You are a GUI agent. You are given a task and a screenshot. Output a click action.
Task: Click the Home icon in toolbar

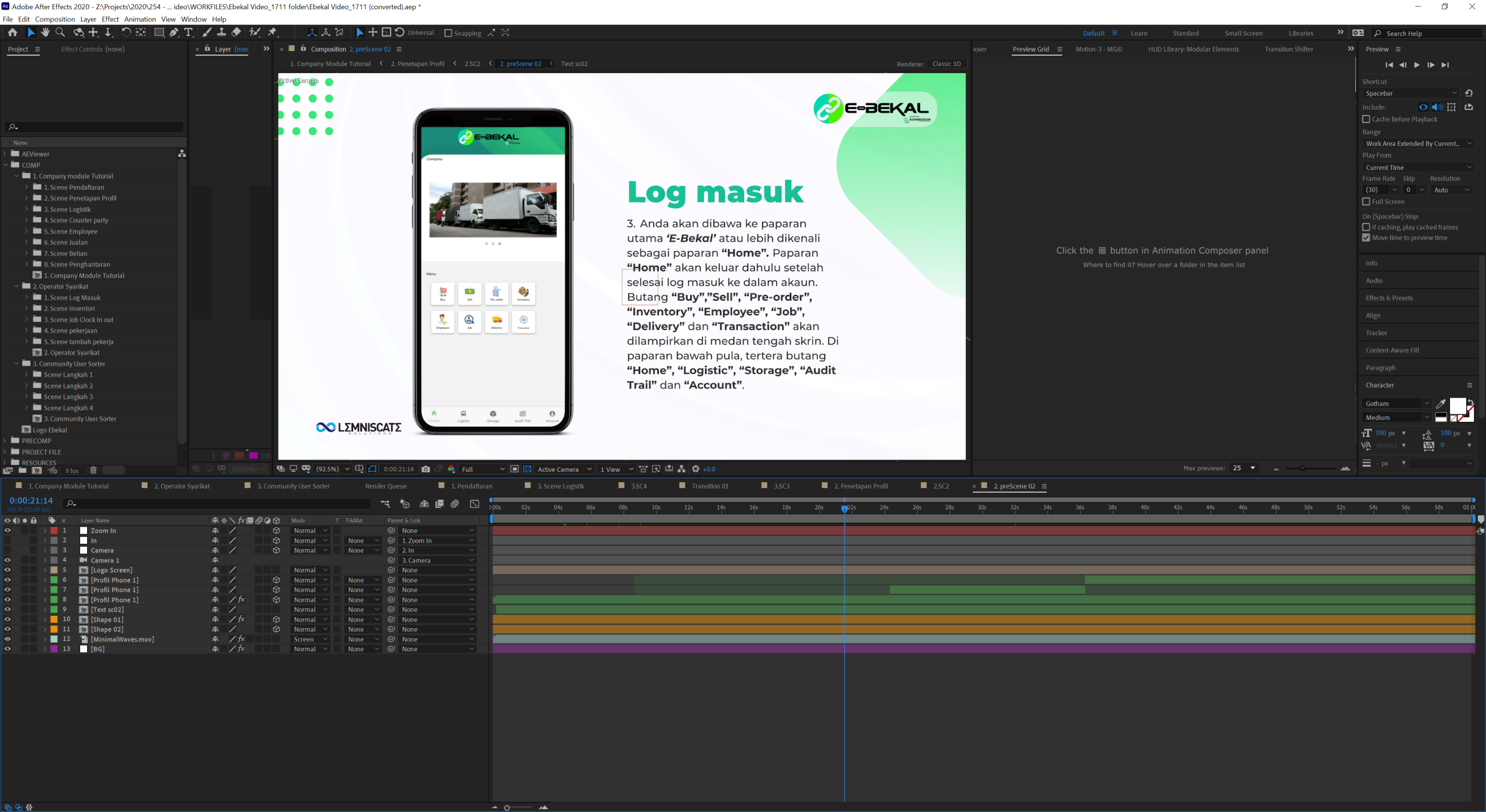[12, 33]
